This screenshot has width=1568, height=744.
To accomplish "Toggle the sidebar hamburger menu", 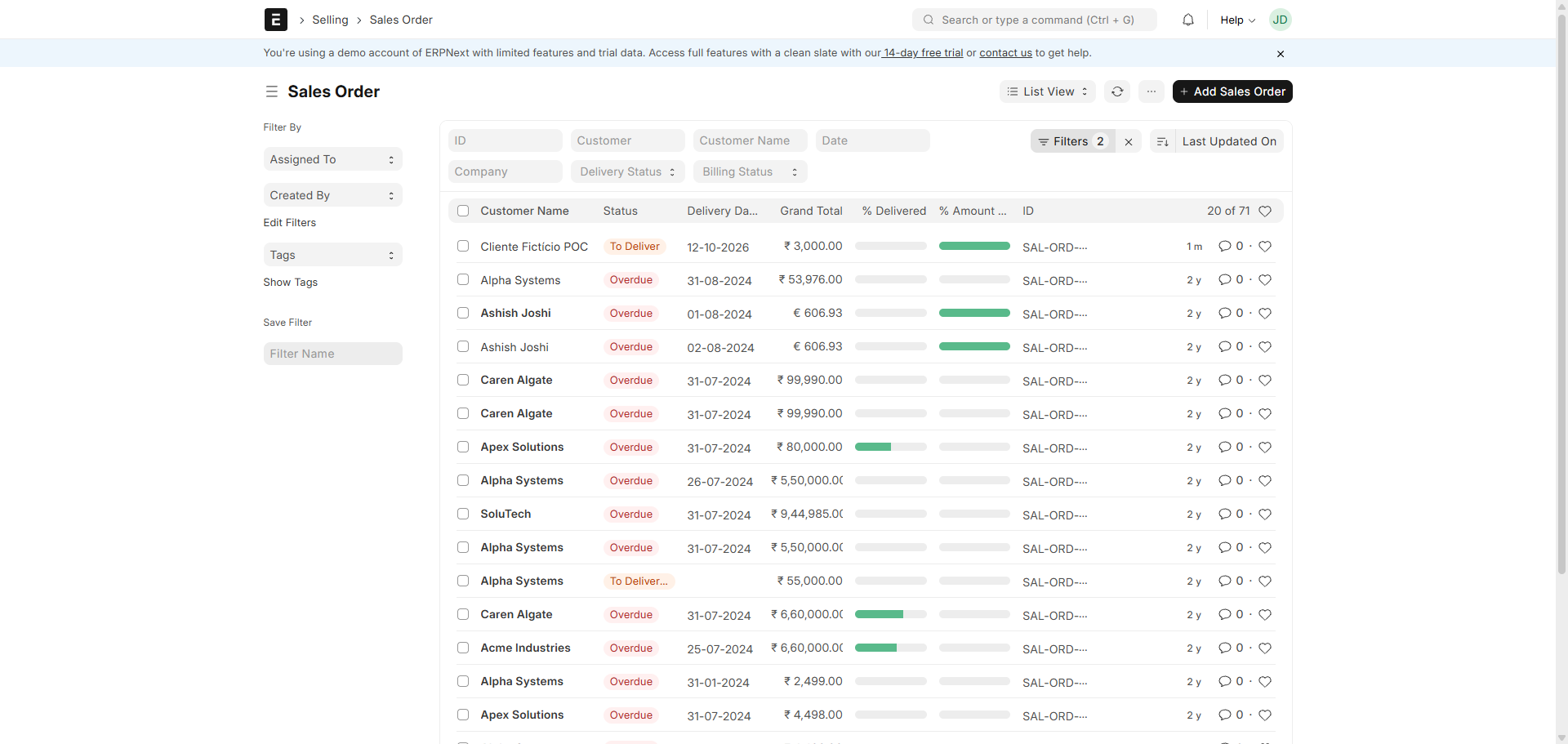I will point(272,91).
